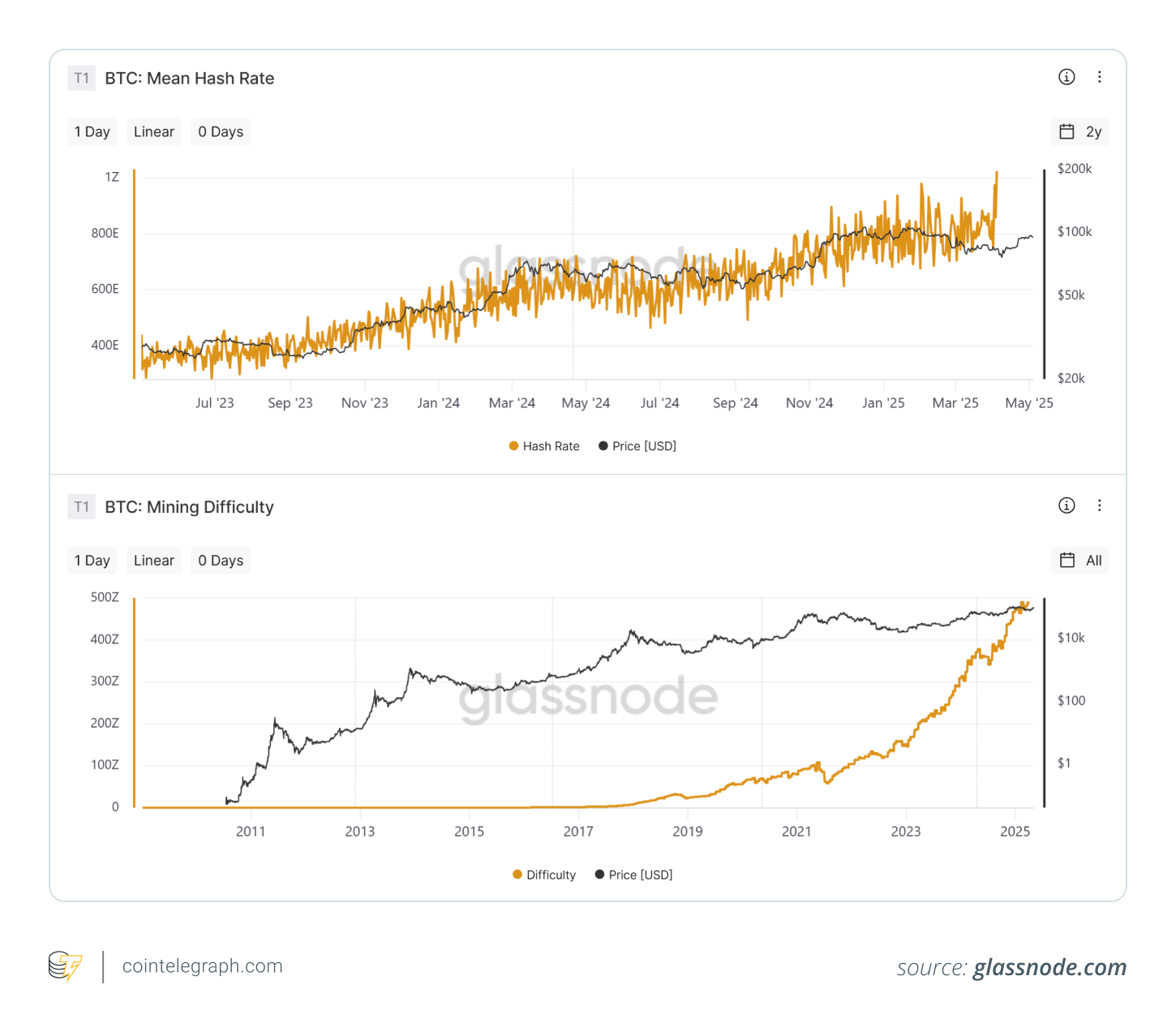This screenshot has width=1176, height=1032.
Task: Click the Cointelegraph logo icon
Action: [66, 966]
